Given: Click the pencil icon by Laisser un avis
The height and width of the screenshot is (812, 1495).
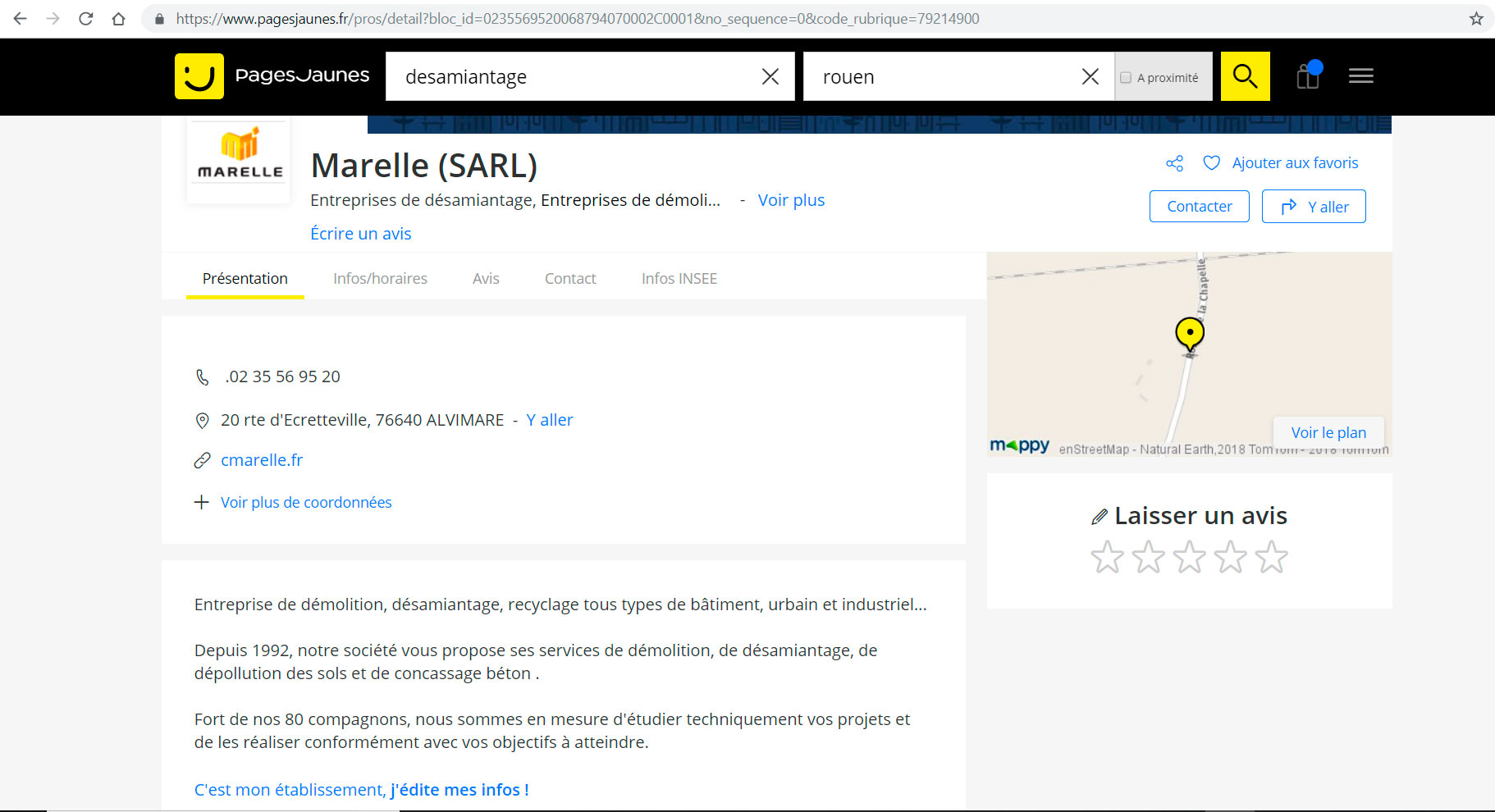Looking at the screenshot, I should [x=1100, y=517].
